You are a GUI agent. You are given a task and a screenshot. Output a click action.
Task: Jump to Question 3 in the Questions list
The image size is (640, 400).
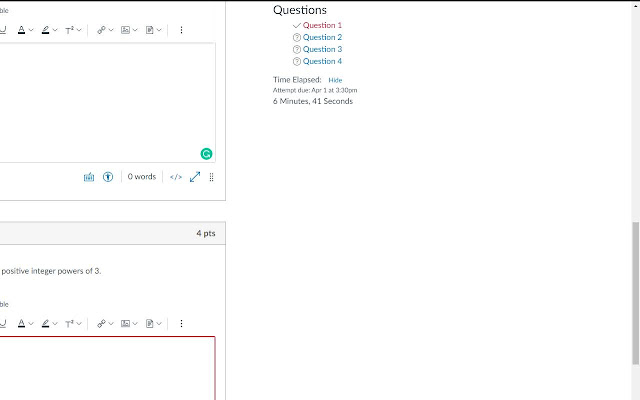pyautogui.click(x=322, y=49)
